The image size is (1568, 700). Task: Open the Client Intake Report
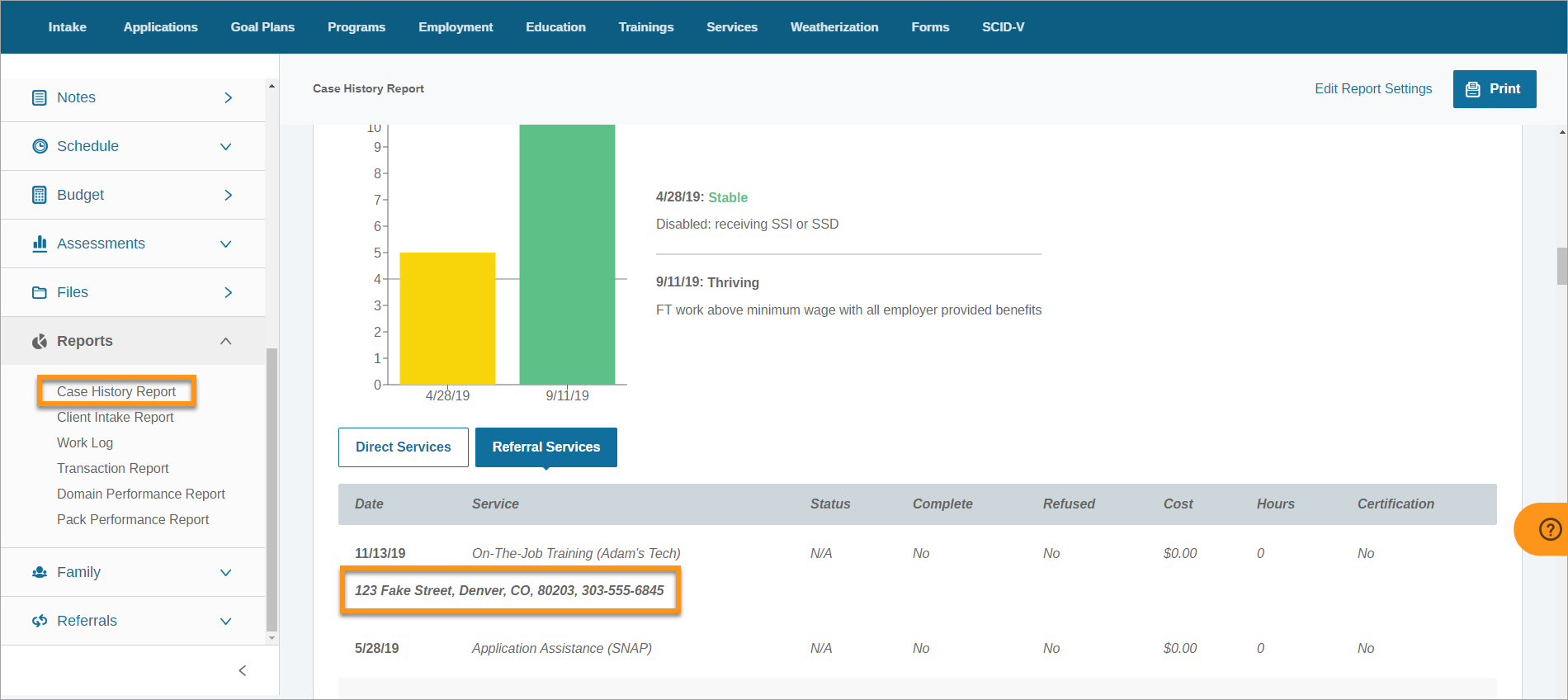(x=115, y=417)
